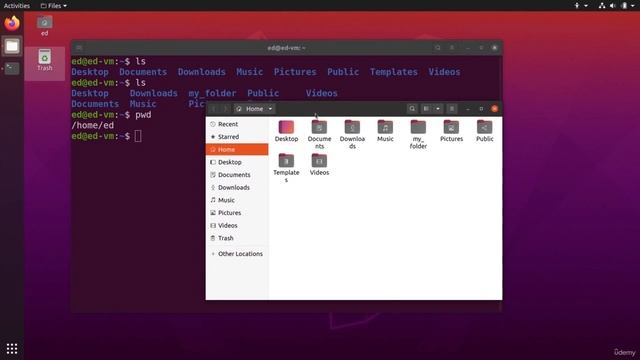Screen dimensions: 640x360
Task: Open view options dropdown arrow in Files
Action: (438, 109)
